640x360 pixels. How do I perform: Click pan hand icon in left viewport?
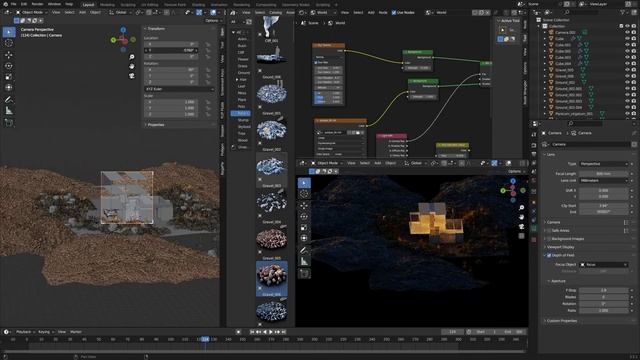(131, 66)
